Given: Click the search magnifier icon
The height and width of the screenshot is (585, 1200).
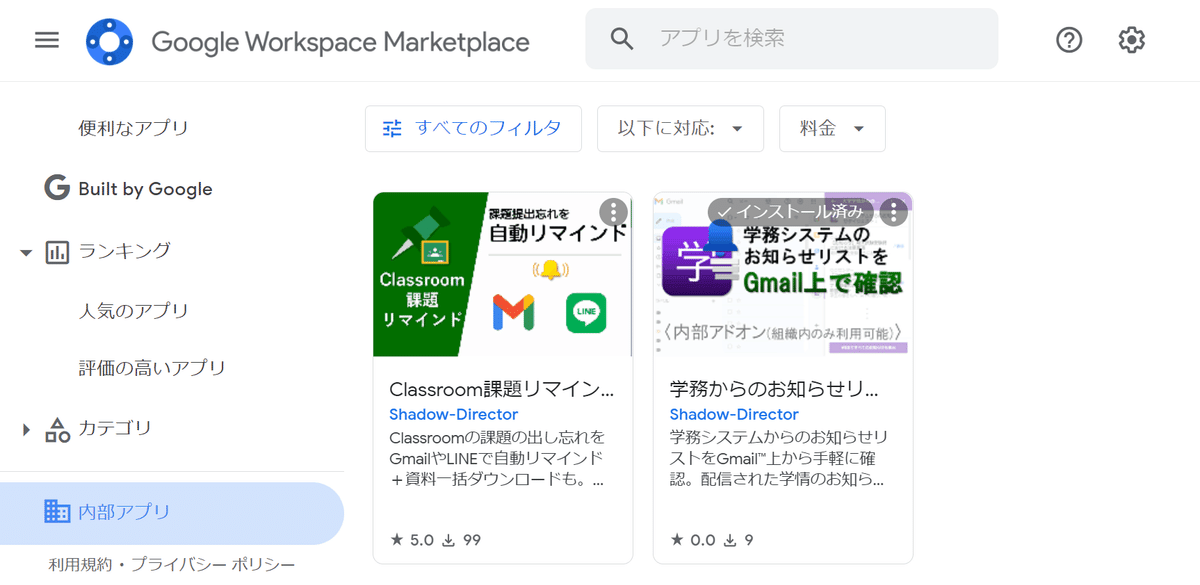Looking at the screenshot, I should point(622,39).
